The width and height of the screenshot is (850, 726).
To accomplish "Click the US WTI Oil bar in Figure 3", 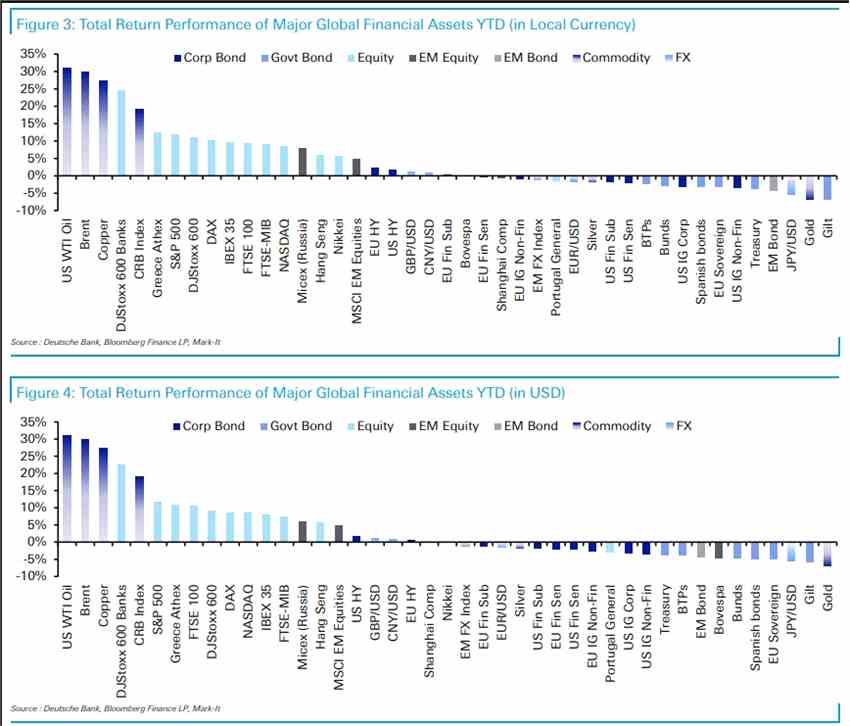I will (x=67, y=121).
